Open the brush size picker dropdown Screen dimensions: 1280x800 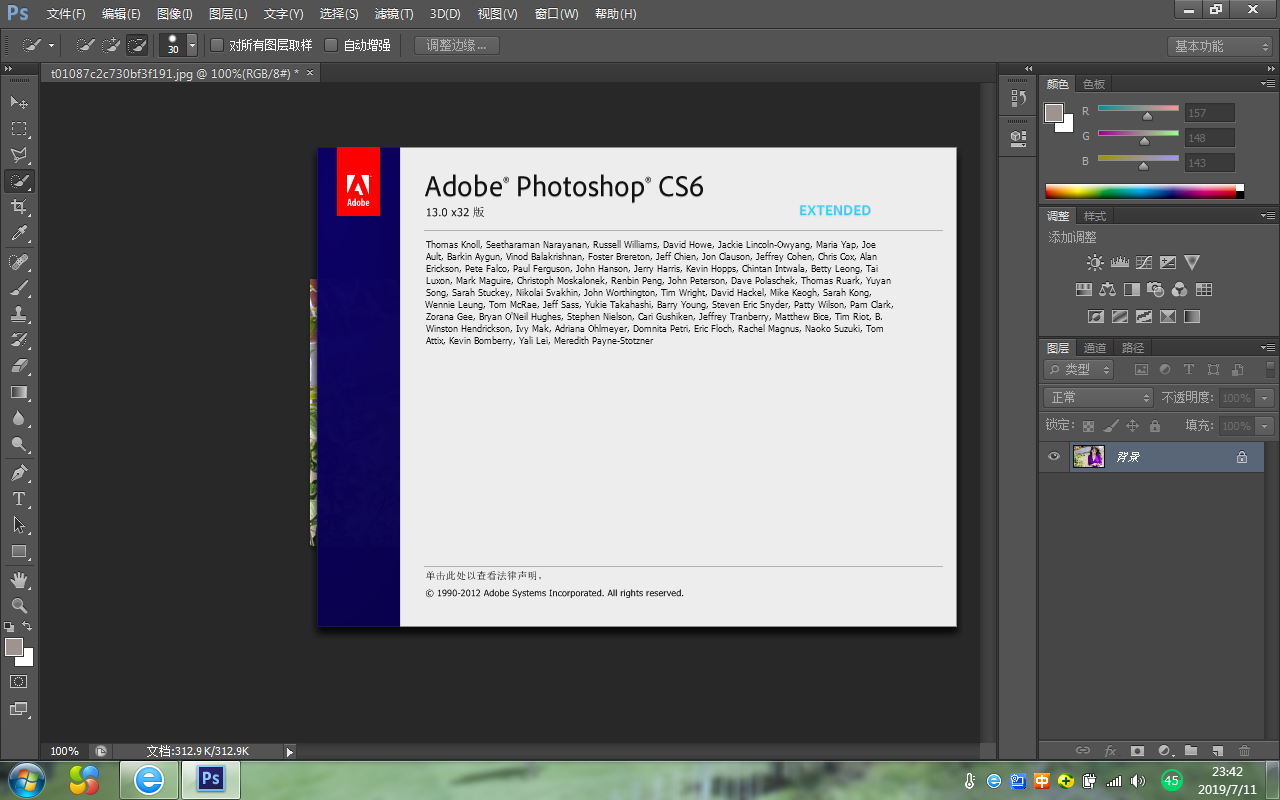coord(192,45)
